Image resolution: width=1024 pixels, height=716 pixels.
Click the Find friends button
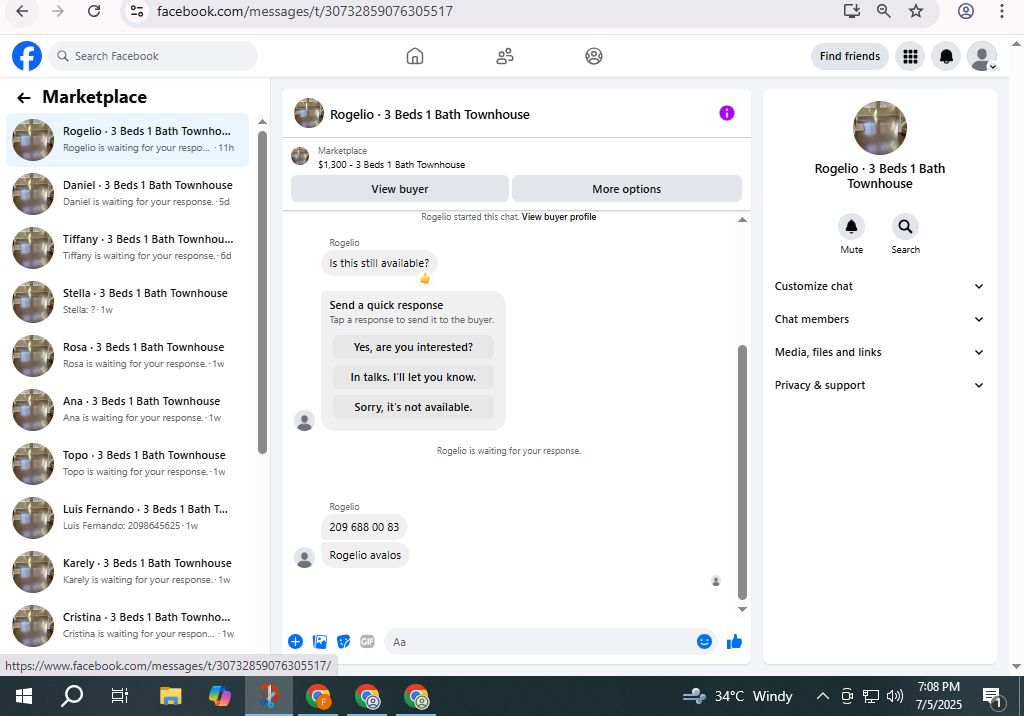(850, 56)
